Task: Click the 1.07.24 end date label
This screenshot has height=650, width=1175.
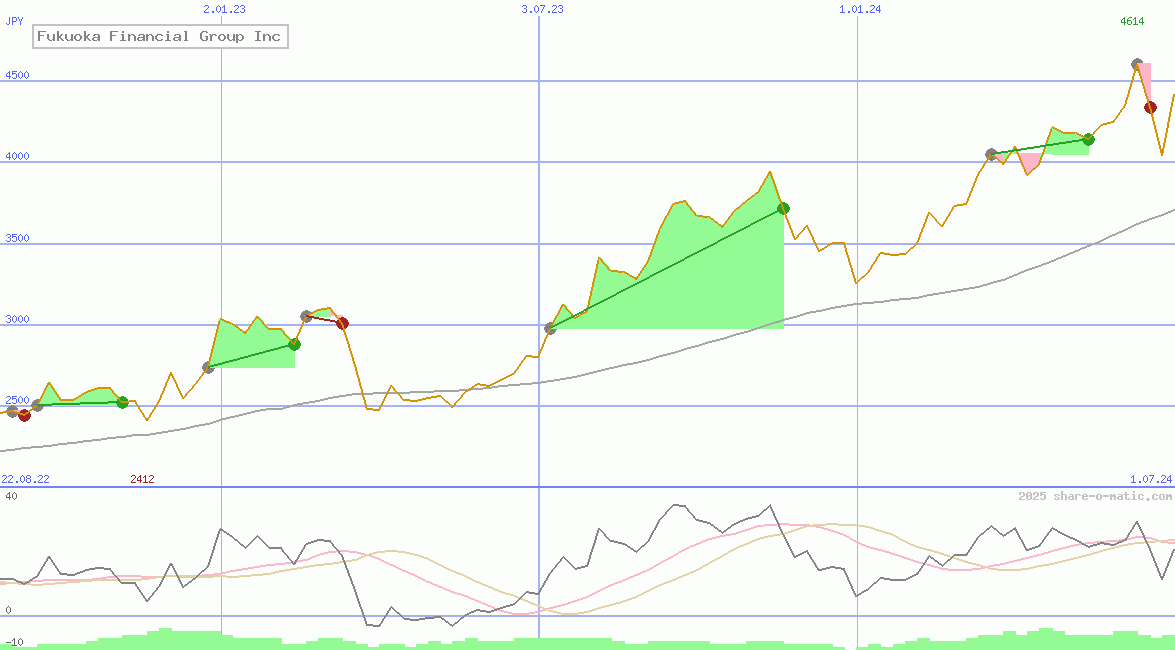Action: click(x=1151, y=479)
